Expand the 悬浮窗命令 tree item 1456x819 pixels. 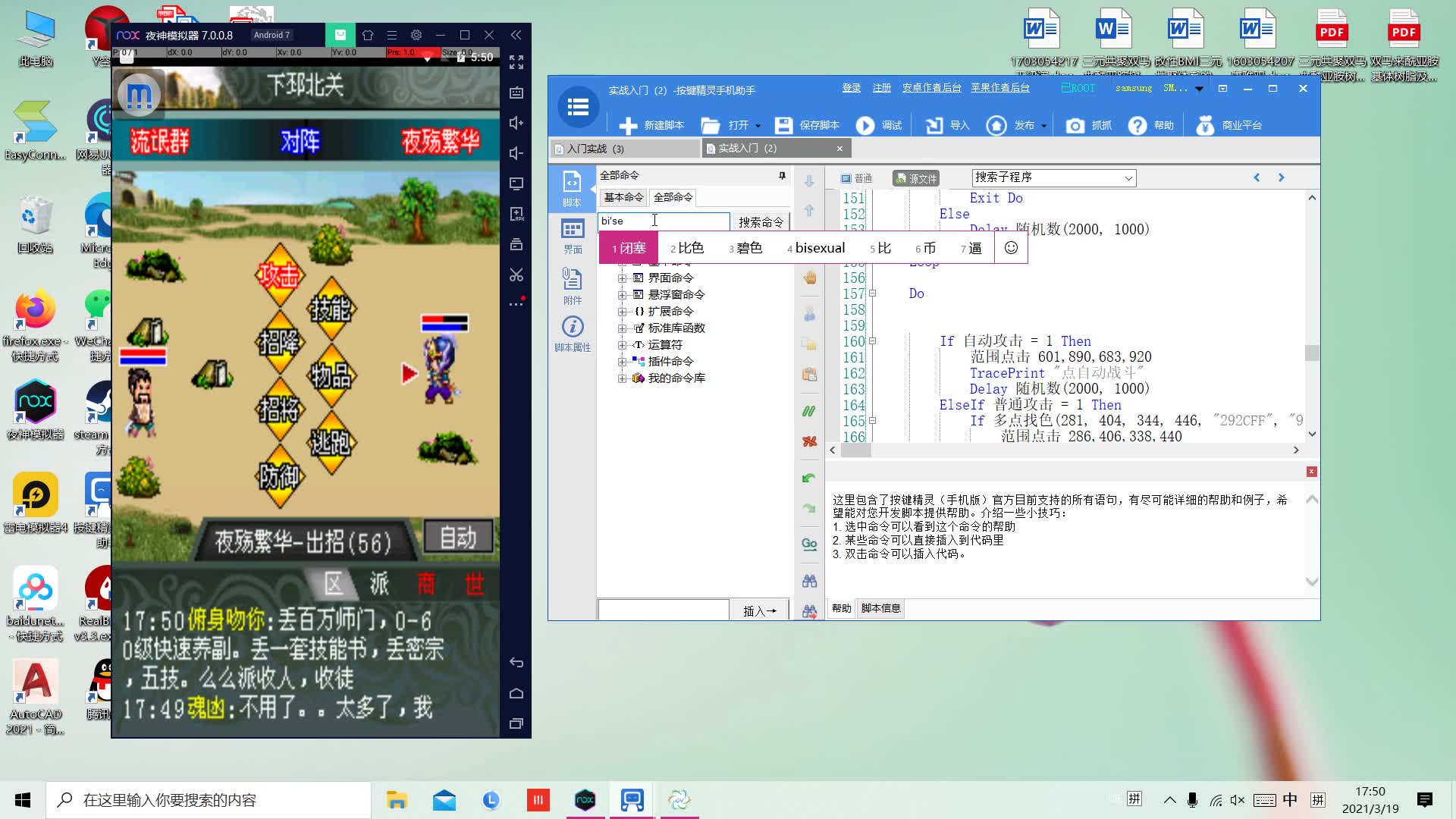pos(622,294)
